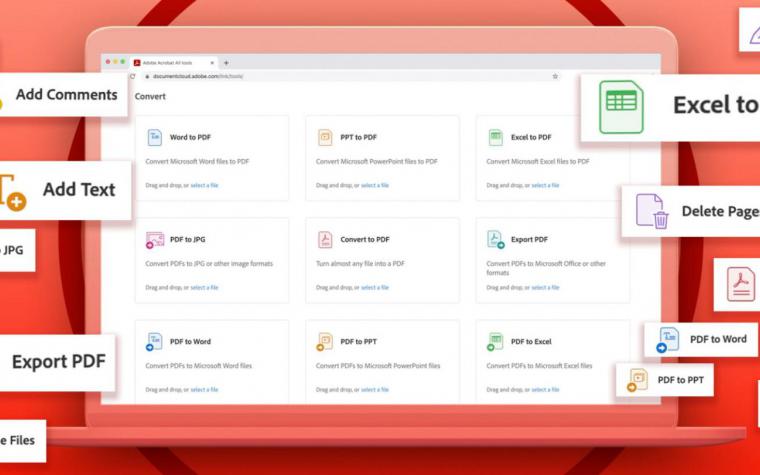Click the Adobe logo in browser tab
This screenshot has width=760, height=475.
[x=137, y=63]
